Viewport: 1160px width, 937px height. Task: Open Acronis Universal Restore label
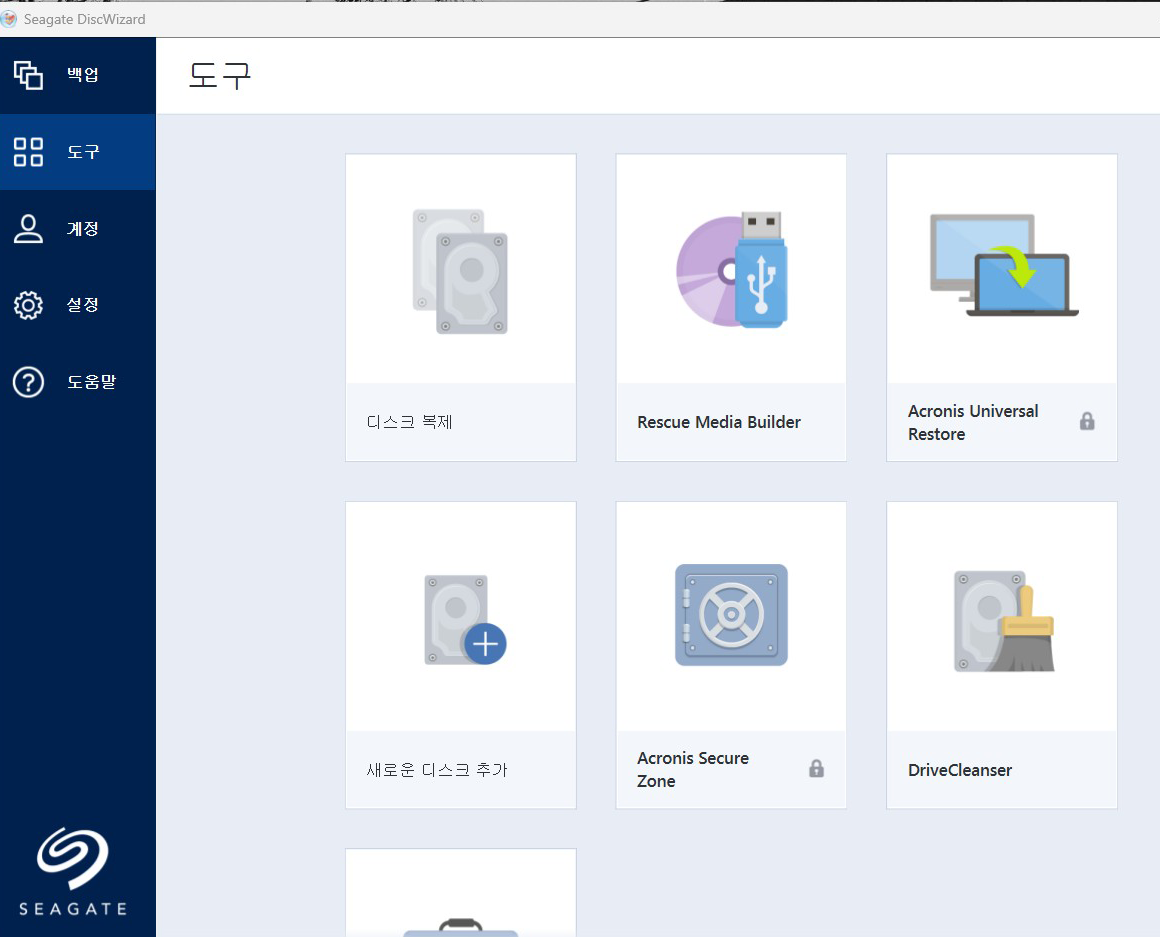(x=973, y=422)
